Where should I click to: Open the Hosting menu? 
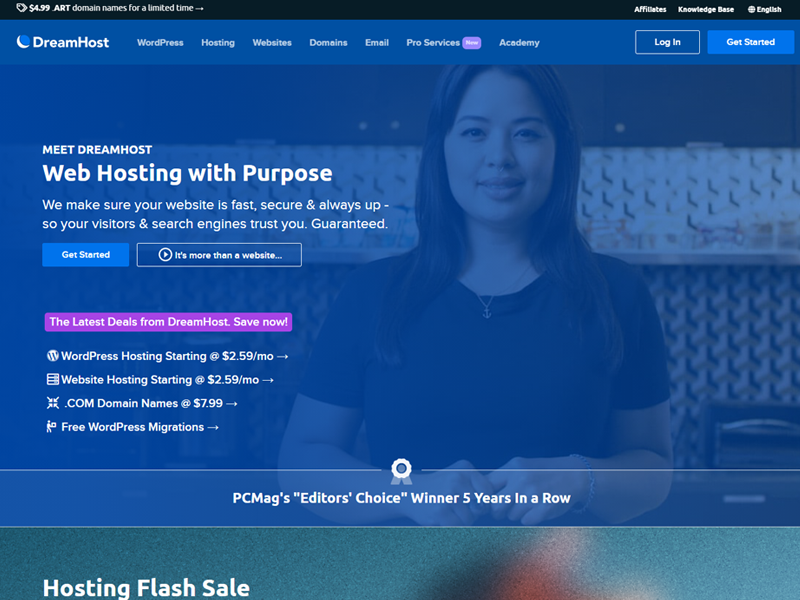coord(218,42)
